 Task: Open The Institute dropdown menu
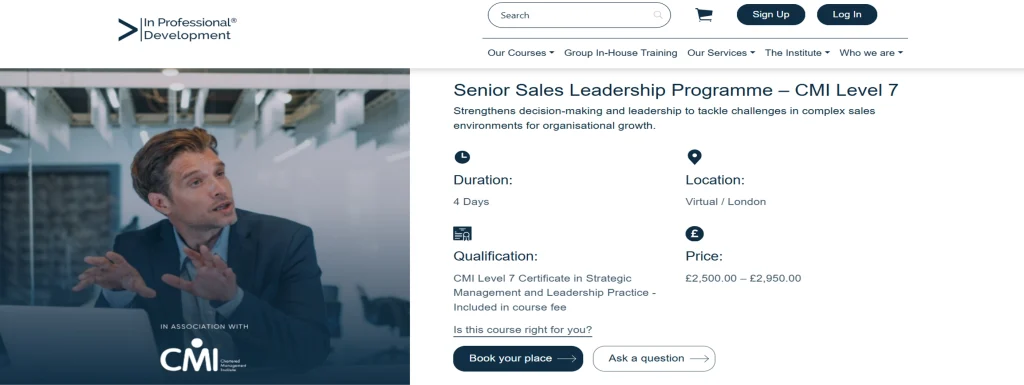(x=797, y=53)
